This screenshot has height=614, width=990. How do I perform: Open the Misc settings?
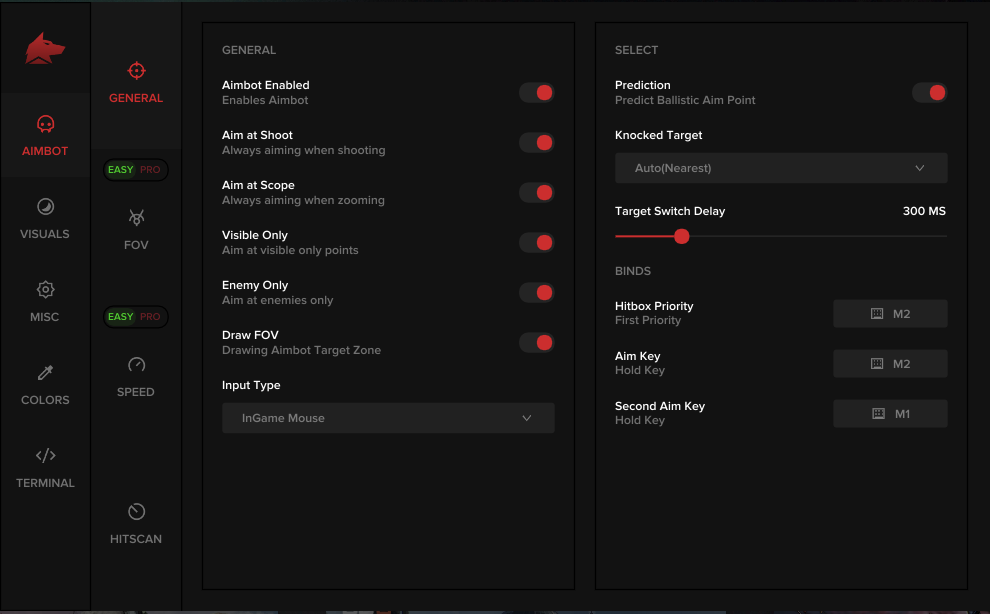[44, 302]
